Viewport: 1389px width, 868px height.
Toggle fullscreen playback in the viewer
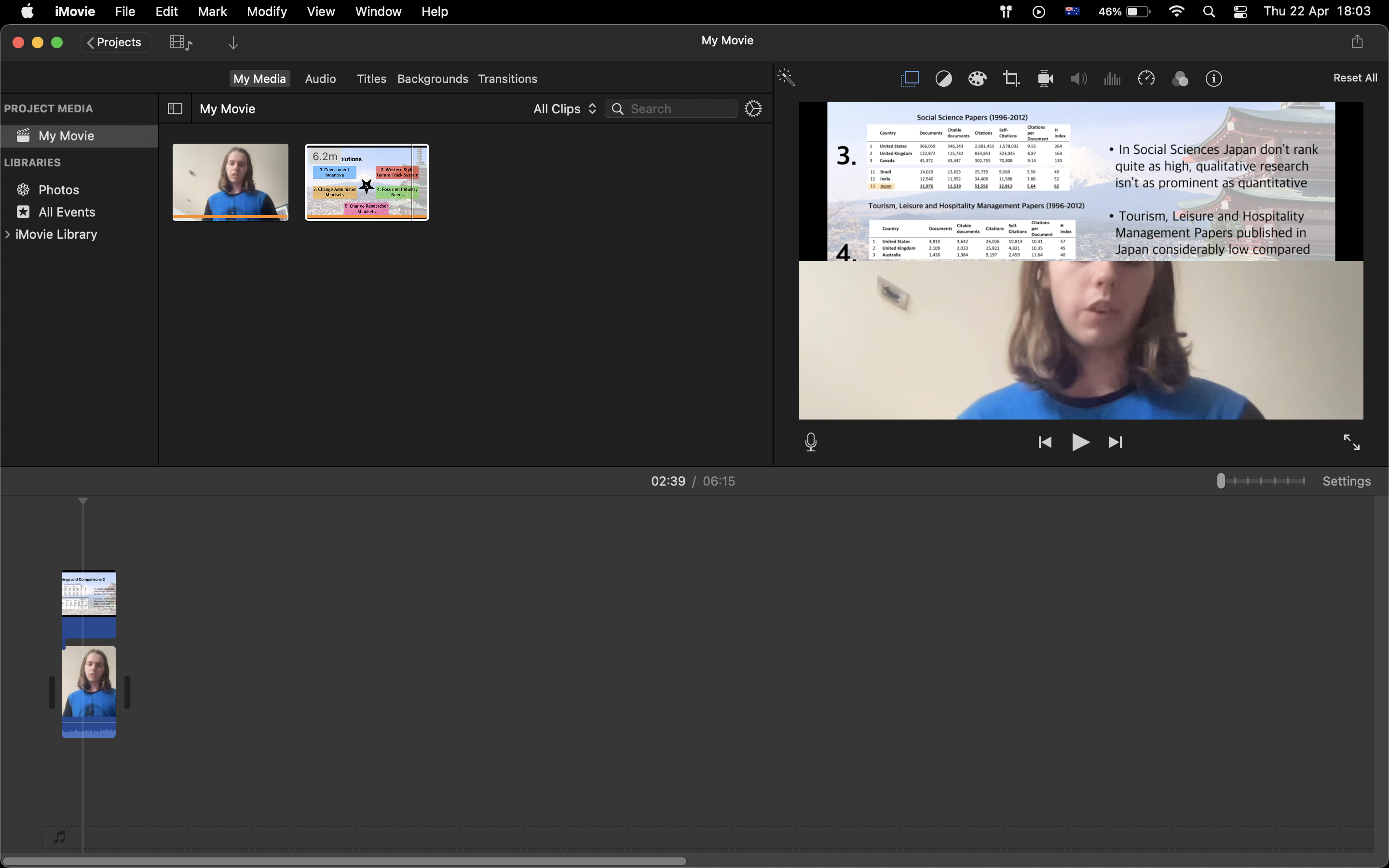[1351, 442]
